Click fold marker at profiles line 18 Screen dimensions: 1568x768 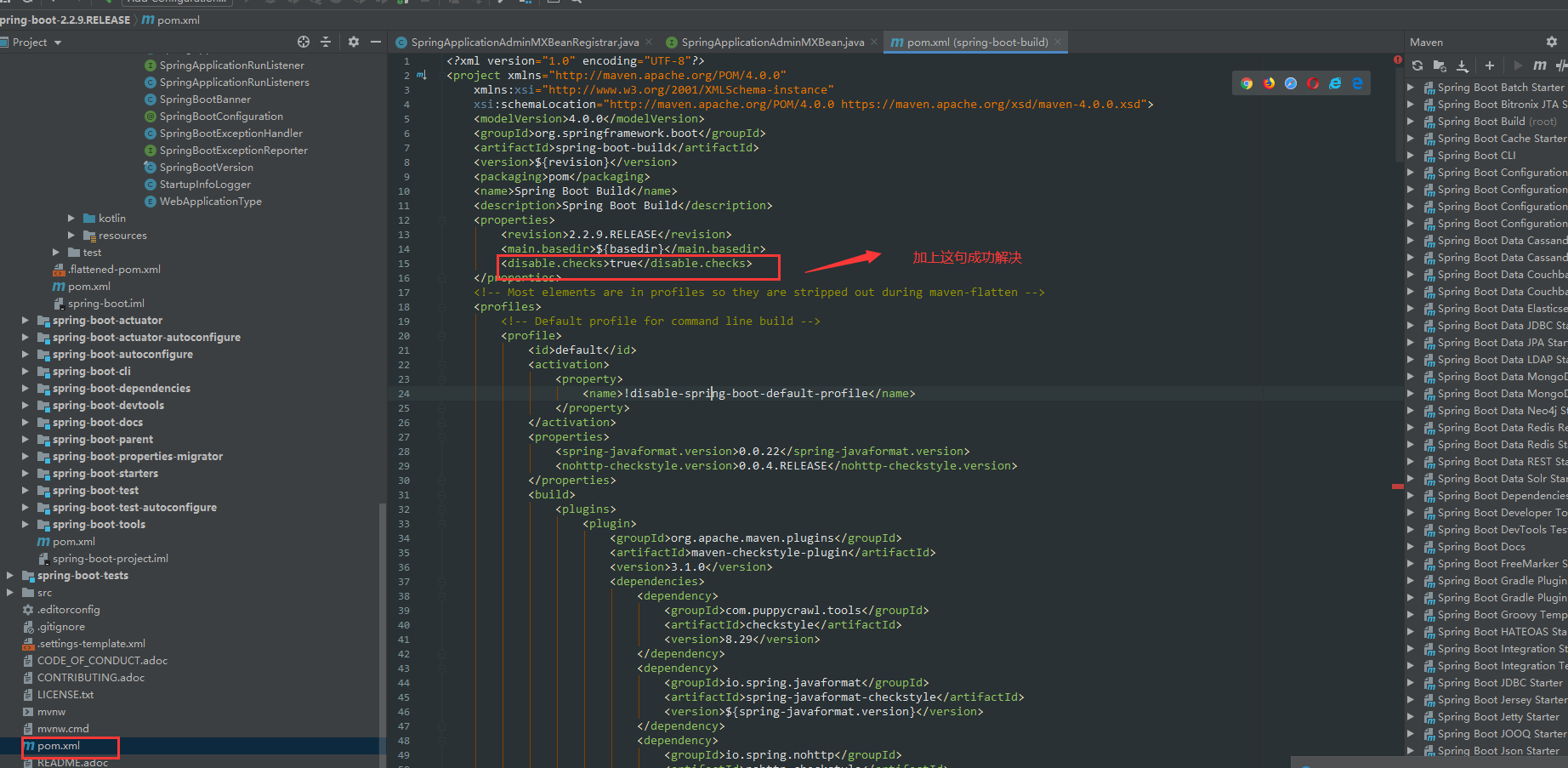pyautogui.click(x=441, y=307)
